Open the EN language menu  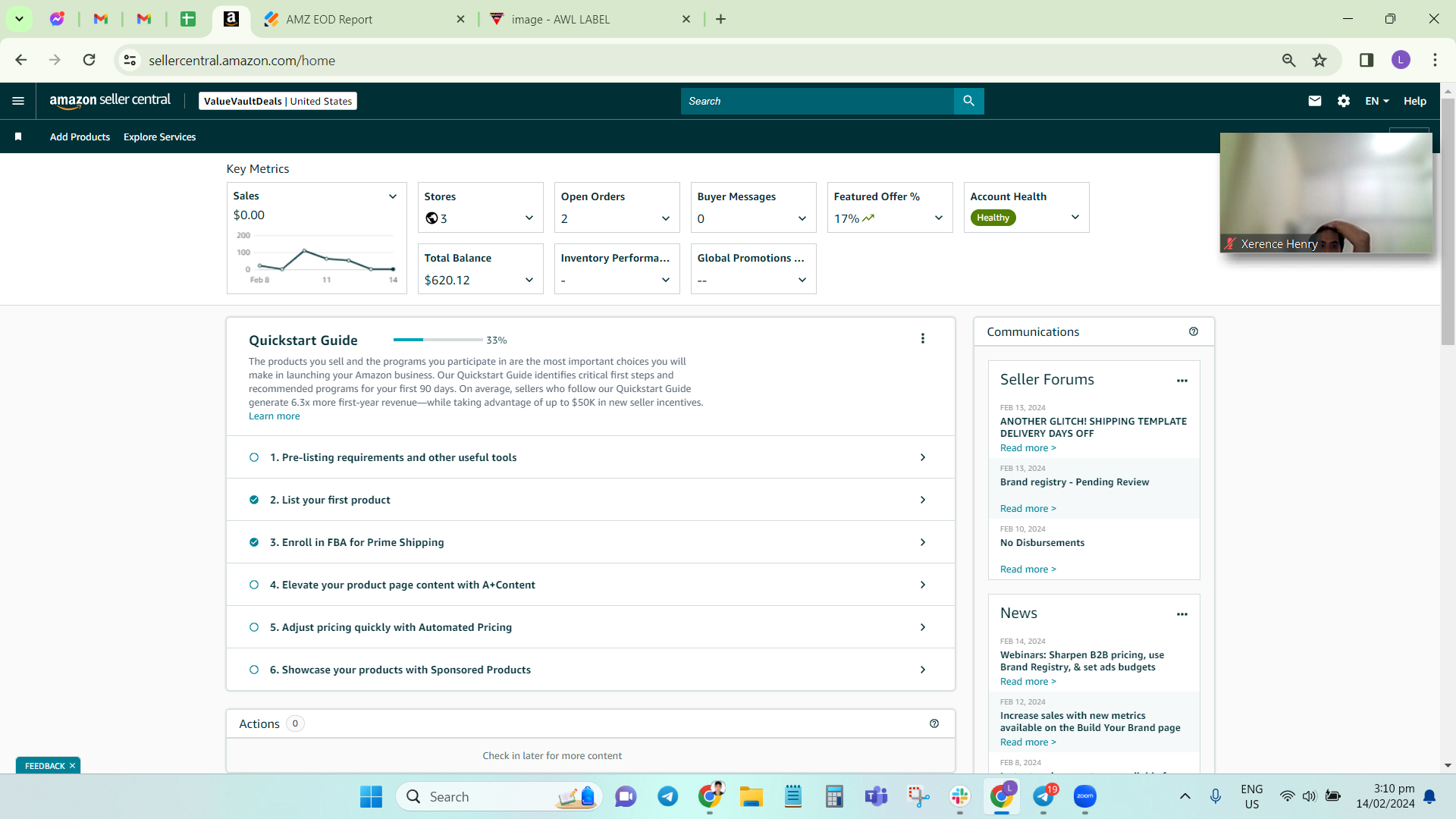coord(1377,101)
